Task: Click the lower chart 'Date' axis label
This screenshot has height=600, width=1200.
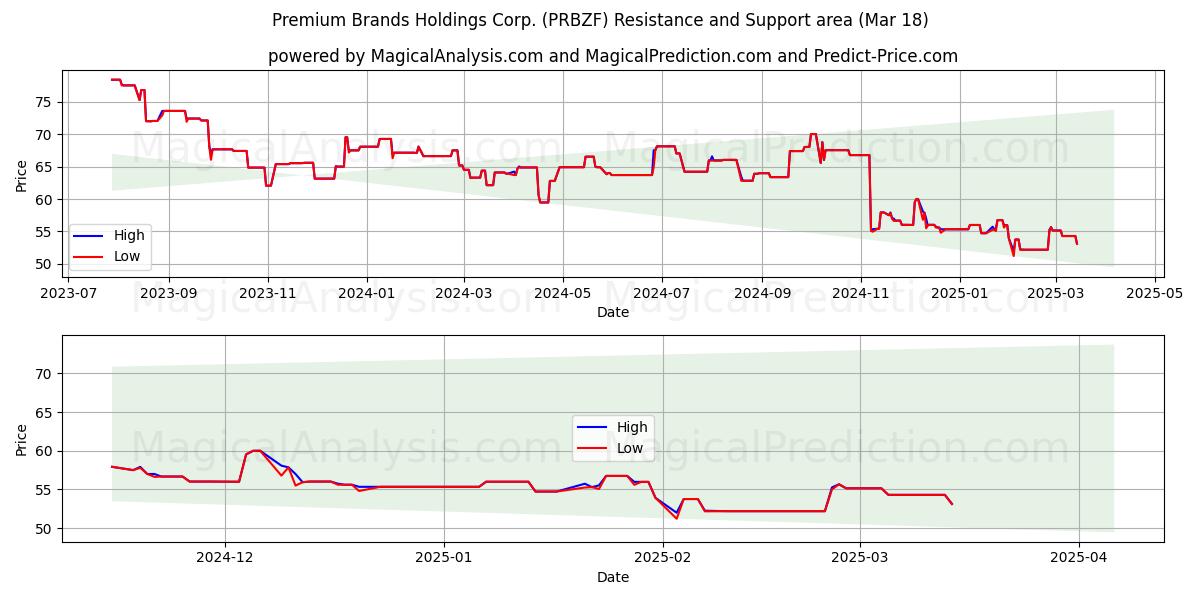Action: click(x=613, y=577)
